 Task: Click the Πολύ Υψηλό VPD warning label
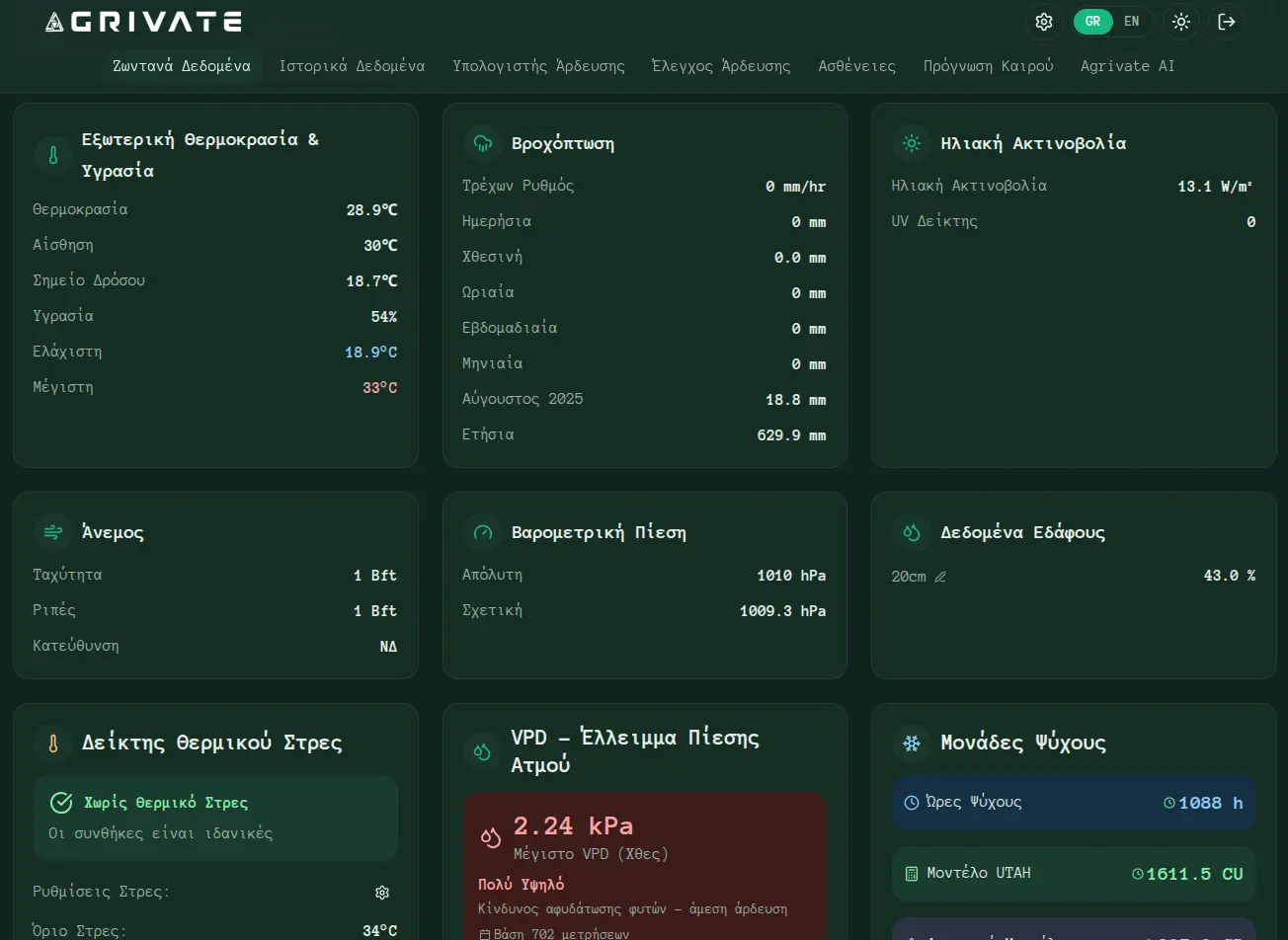(522, 885)
